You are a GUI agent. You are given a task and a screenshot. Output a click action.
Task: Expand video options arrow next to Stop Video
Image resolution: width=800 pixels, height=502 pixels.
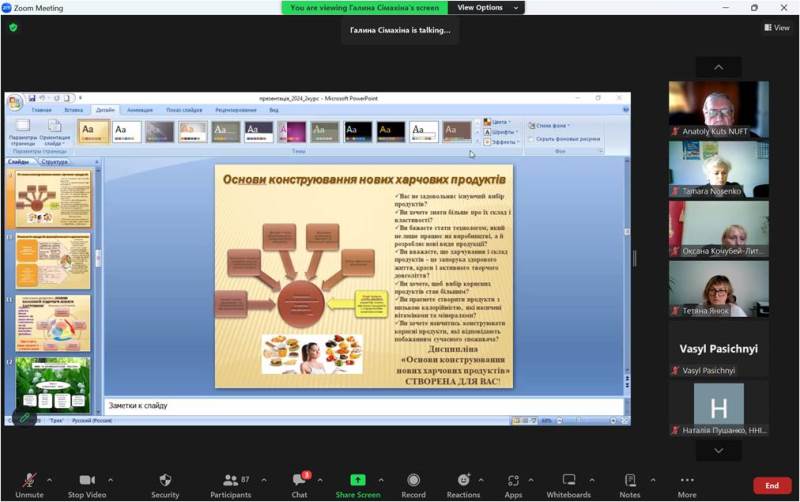[x=110, y=480]
